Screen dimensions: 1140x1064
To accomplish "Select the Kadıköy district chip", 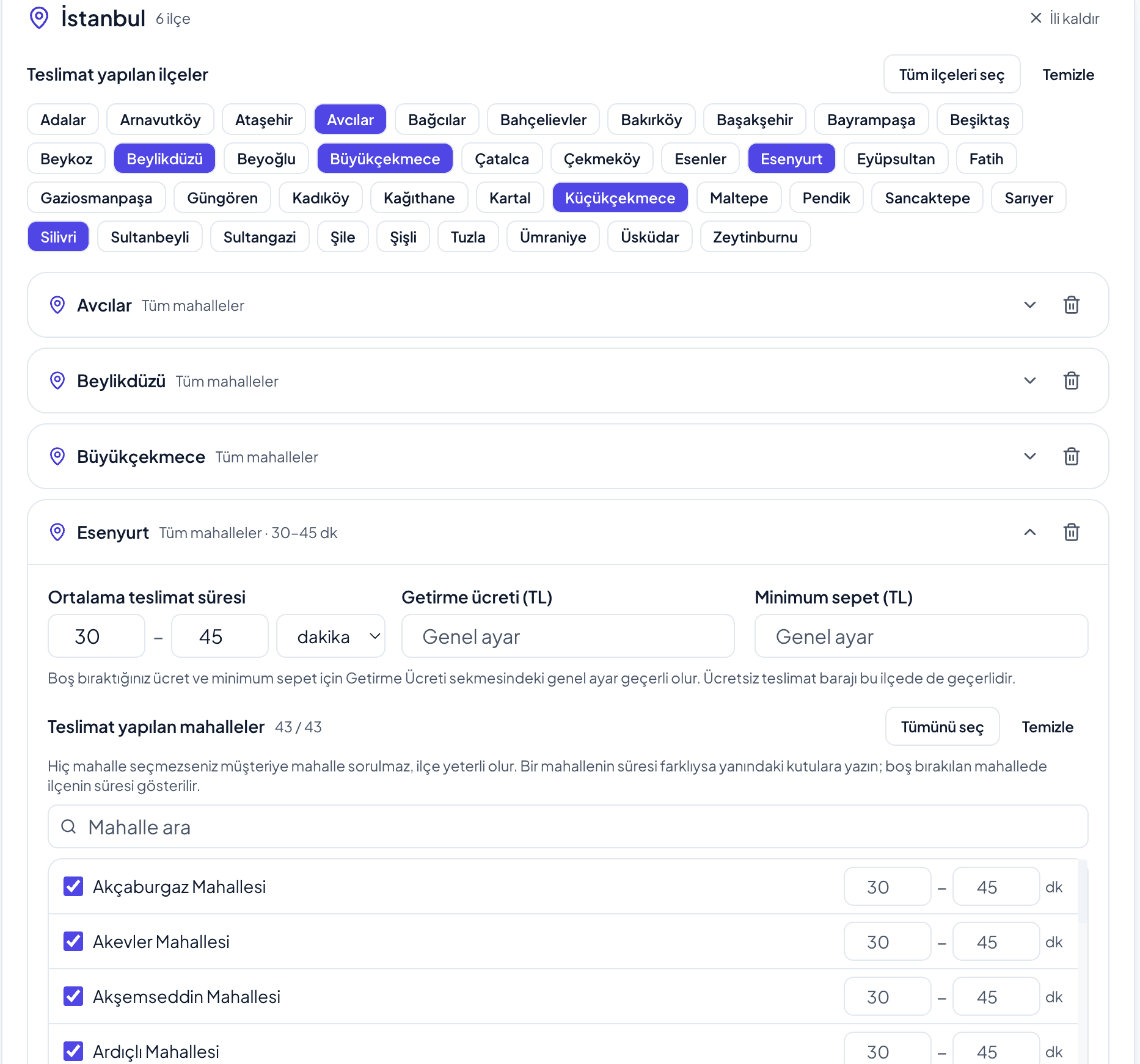I will (321, 198).
